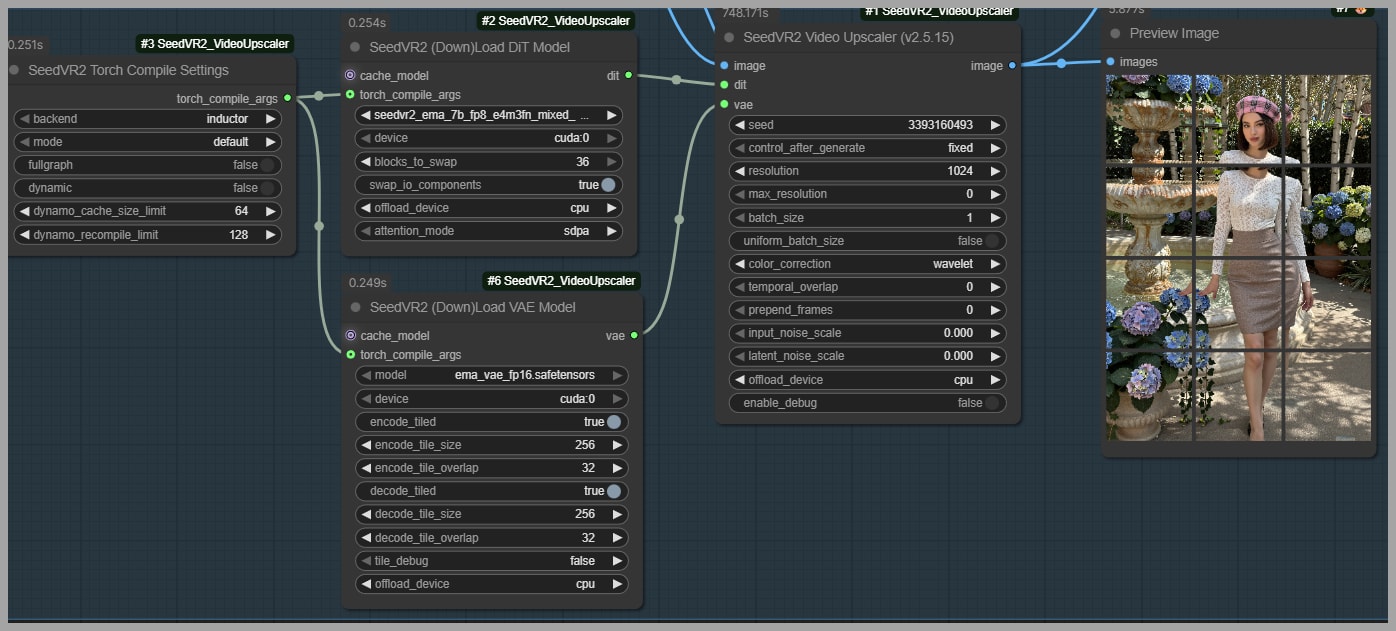Toggle the fullgraph switch
The height and width of the screenshot is (631, 1396).
point(268,165)
